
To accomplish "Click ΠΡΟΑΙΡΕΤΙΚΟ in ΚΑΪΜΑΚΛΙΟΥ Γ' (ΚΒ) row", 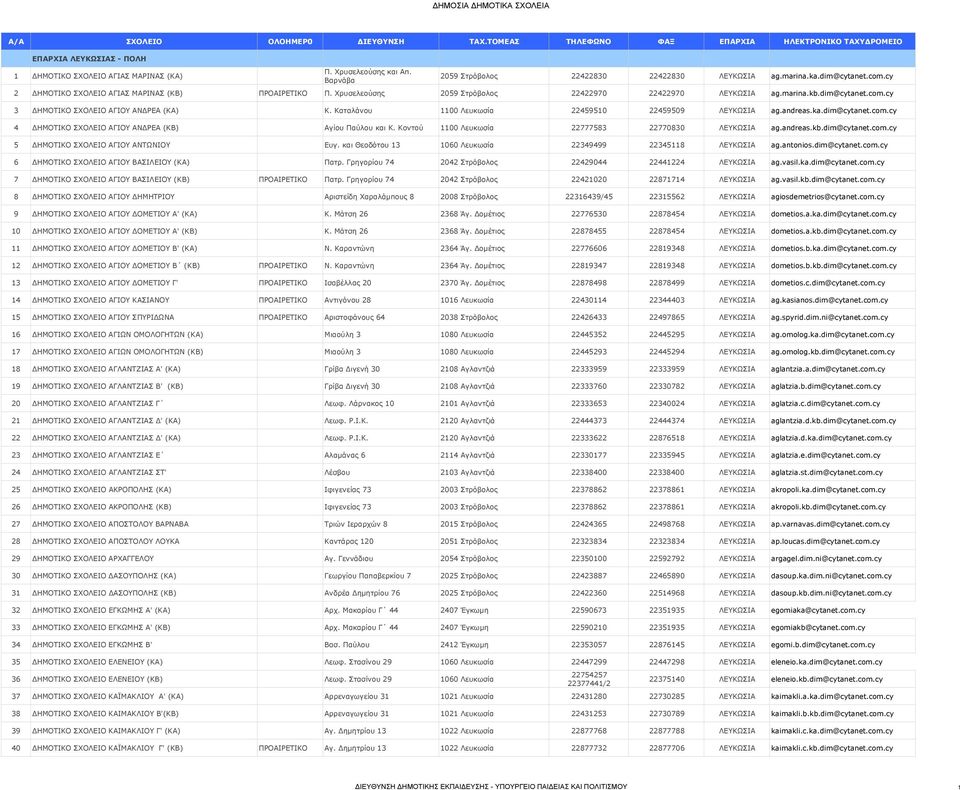I will [x=283, y=748].
